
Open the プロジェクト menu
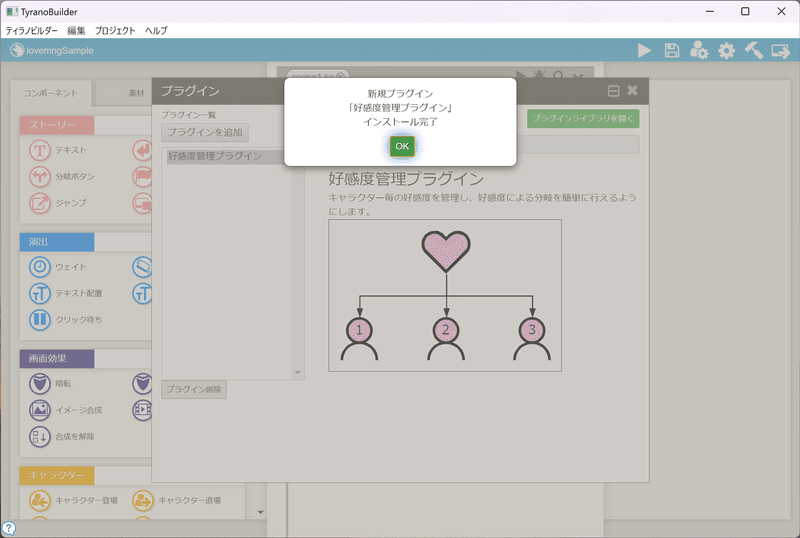[115, 31]
